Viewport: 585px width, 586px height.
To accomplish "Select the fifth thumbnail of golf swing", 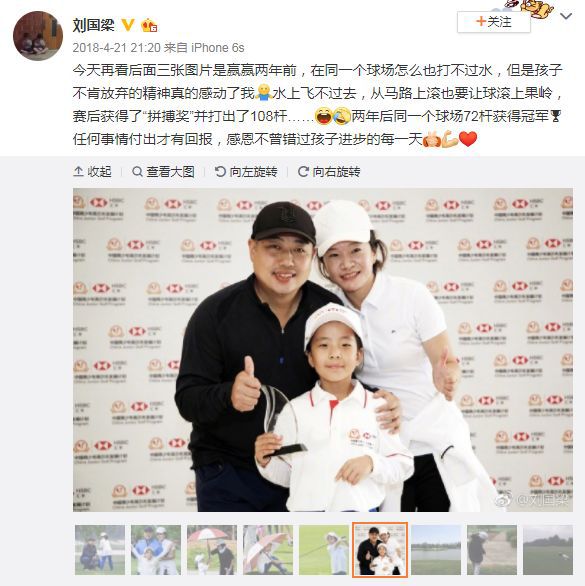I will [x=324, y=550].
